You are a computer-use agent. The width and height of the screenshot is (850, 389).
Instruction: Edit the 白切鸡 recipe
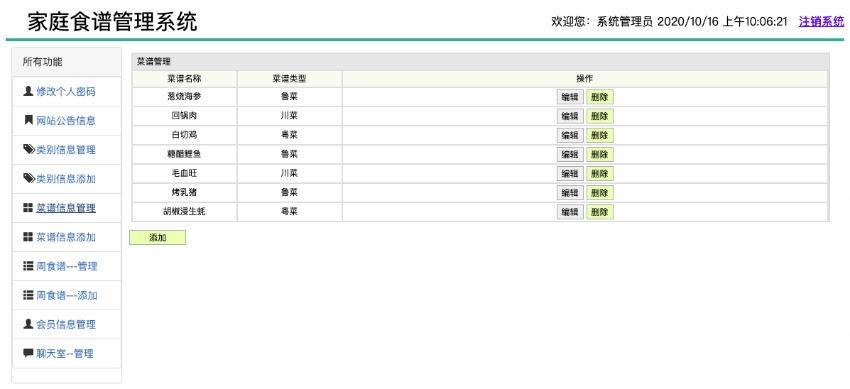(x=570, y=135)
